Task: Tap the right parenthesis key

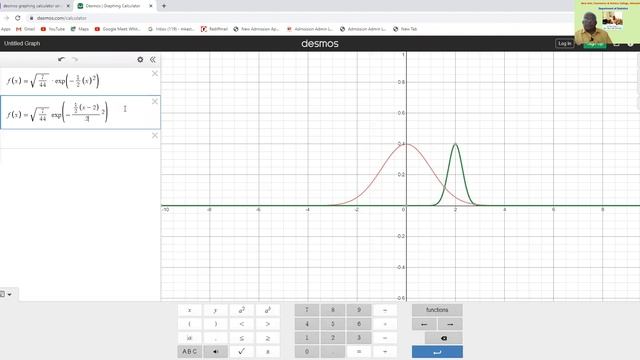Action: (216, 324)
